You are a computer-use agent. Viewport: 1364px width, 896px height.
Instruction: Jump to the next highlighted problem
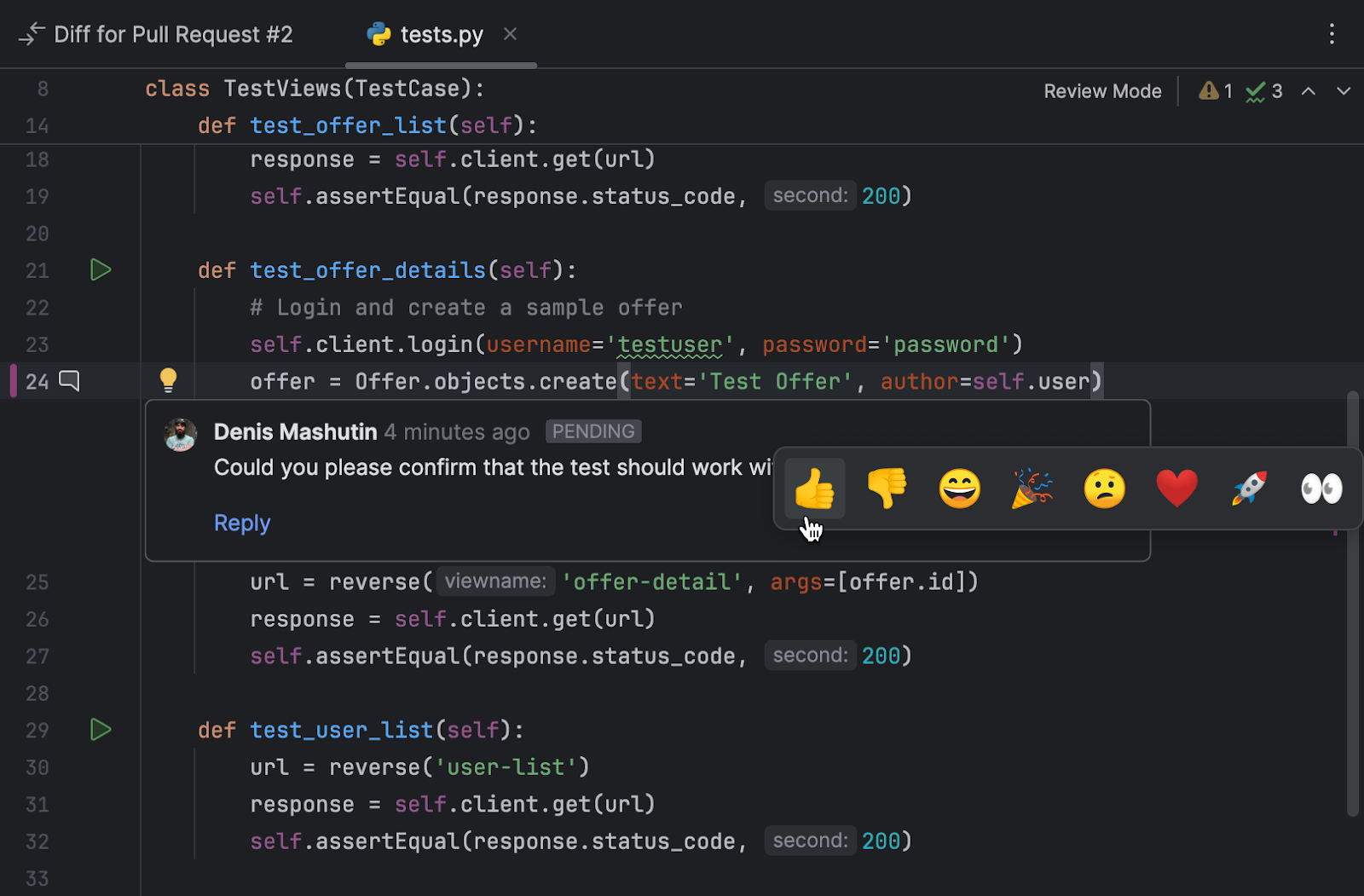(x=1343, y=91)
